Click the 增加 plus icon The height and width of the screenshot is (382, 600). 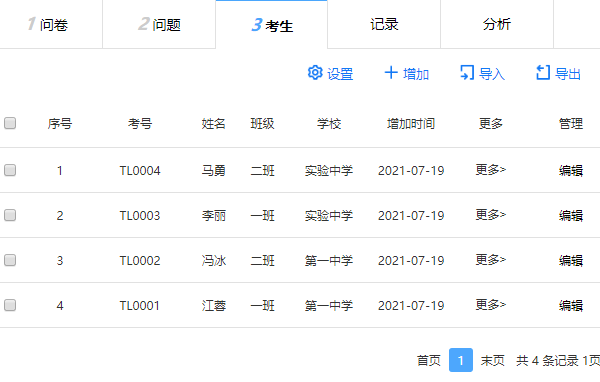click(391, 72)
